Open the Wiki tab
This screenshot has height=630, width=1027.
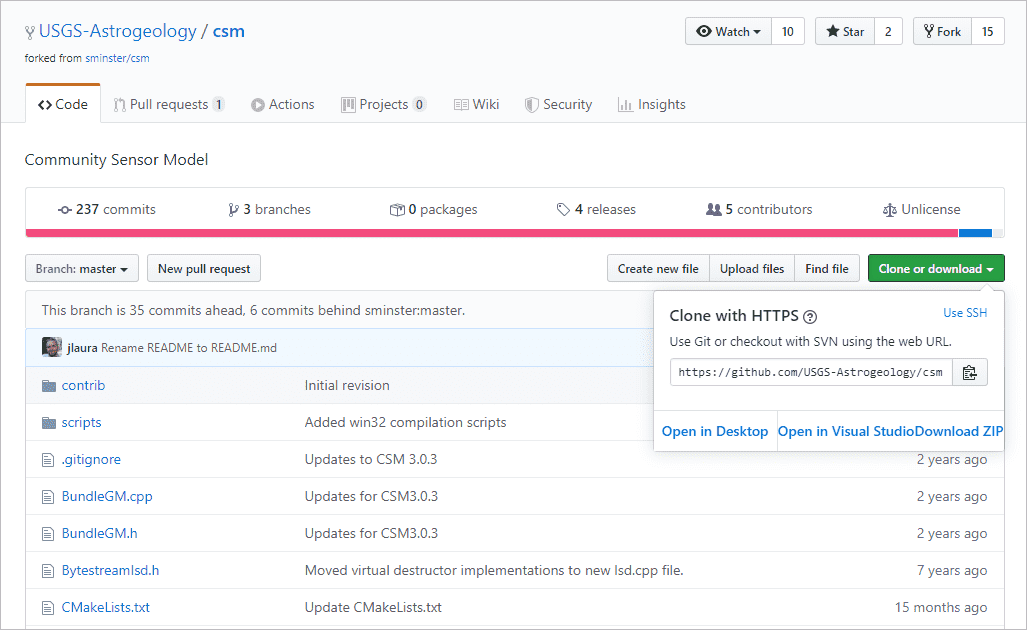(x=476, y=104)
